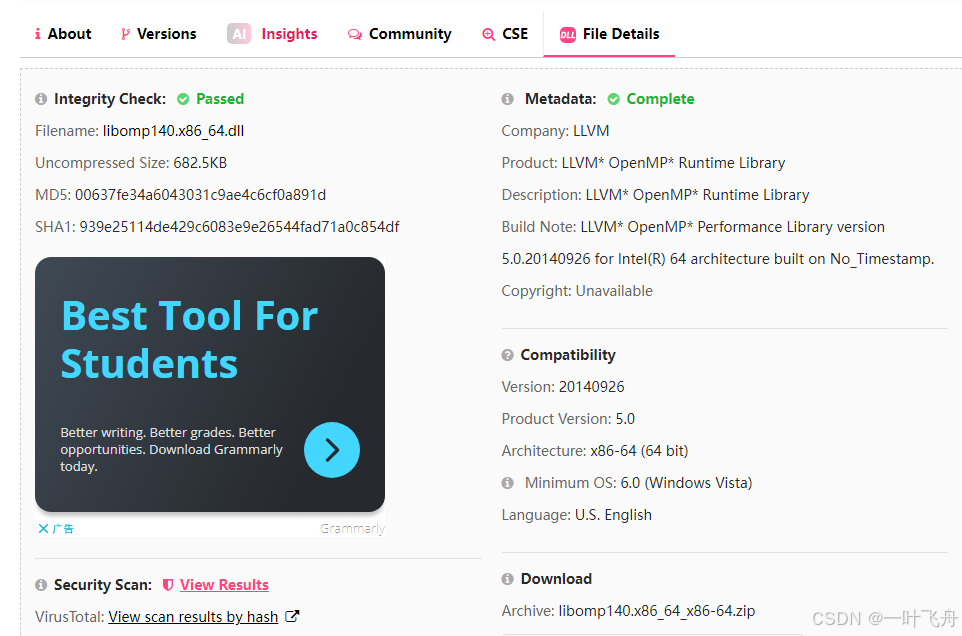Click the Language U.S. English value
The height and width of the screenshot is (636, 962).
(613, 515)
